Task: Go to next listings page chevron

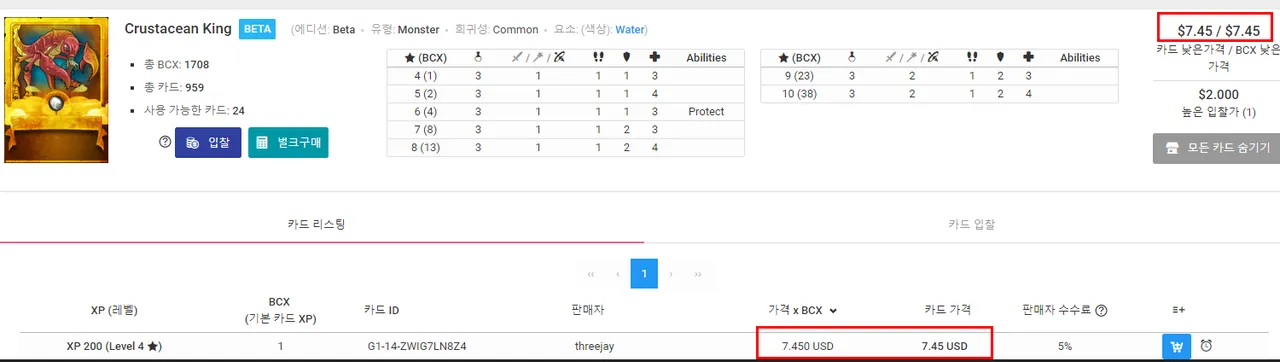Action: 671,273
